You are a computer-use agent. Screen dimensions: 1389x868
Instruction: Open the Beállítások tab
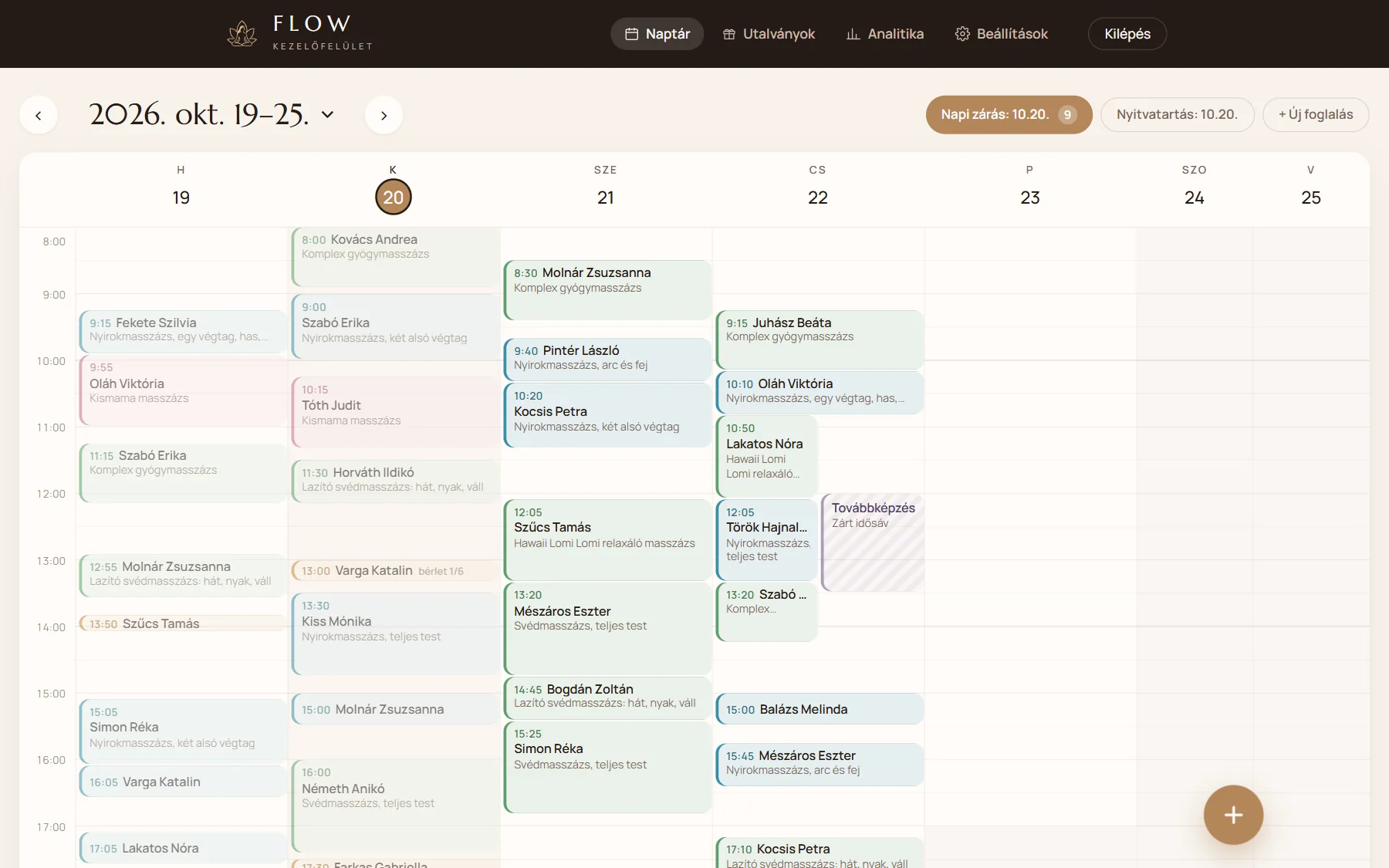1001,34
